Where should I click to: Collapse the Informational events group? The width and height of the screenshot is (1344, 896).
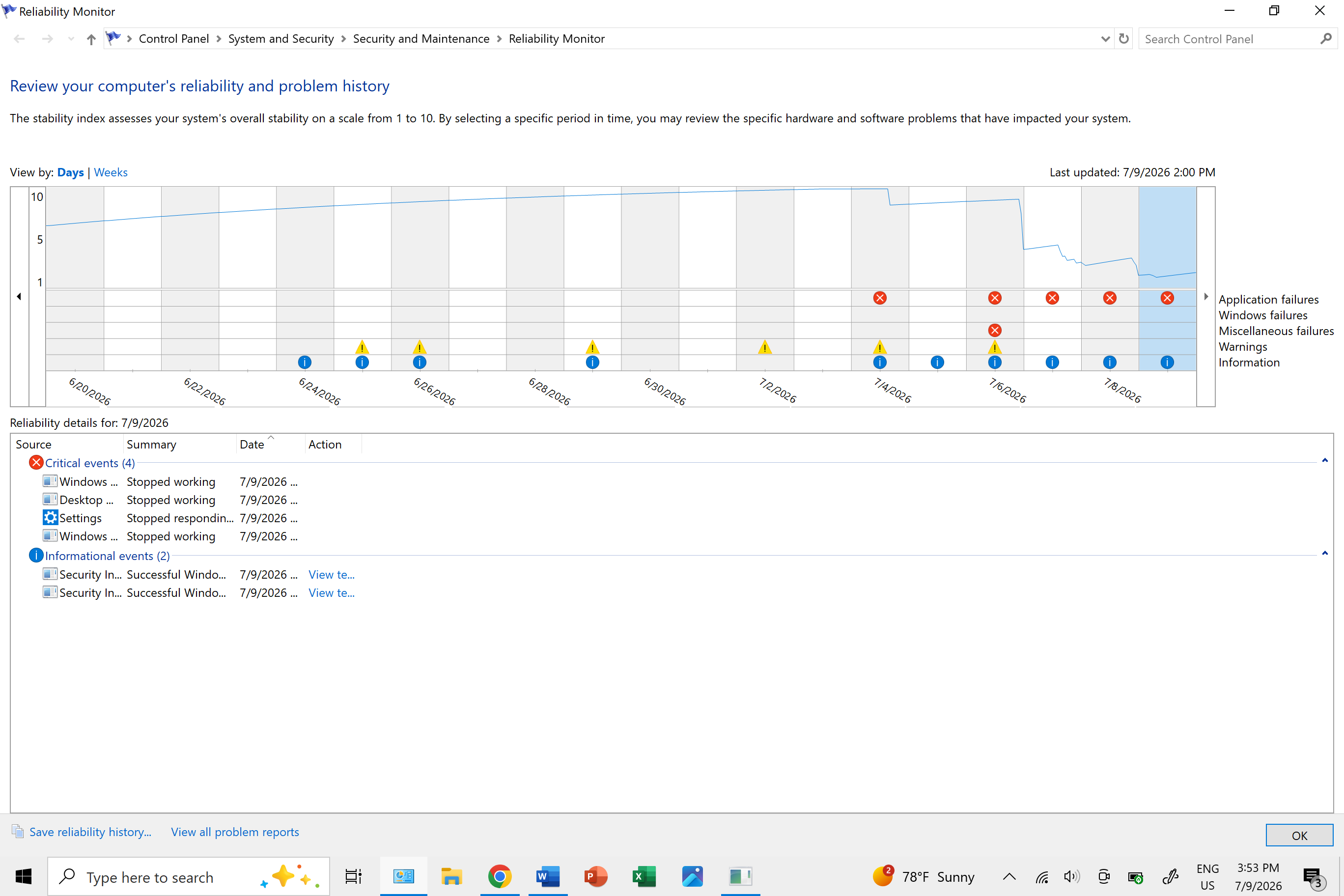1324,553
